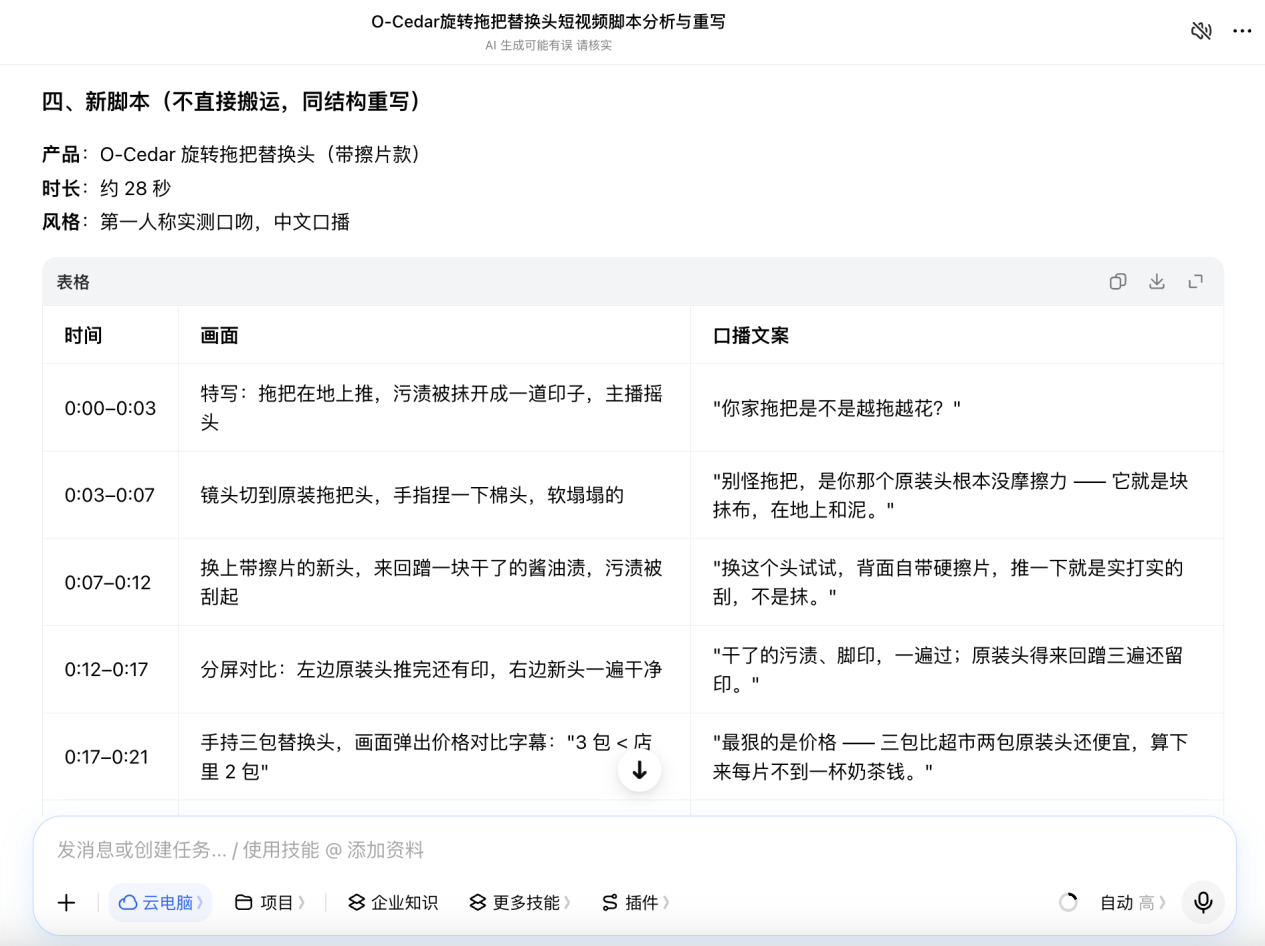The image size is (1265, 946).
Task: Click the cell 手持三包替换头
Action: [434, 757]
